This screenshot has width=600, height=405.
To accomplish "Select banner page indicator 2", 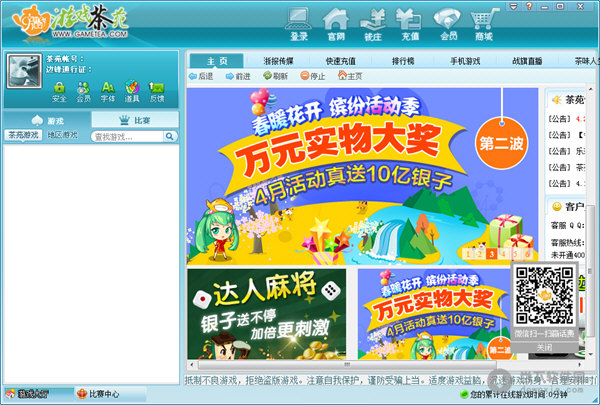I will (479, 254).
